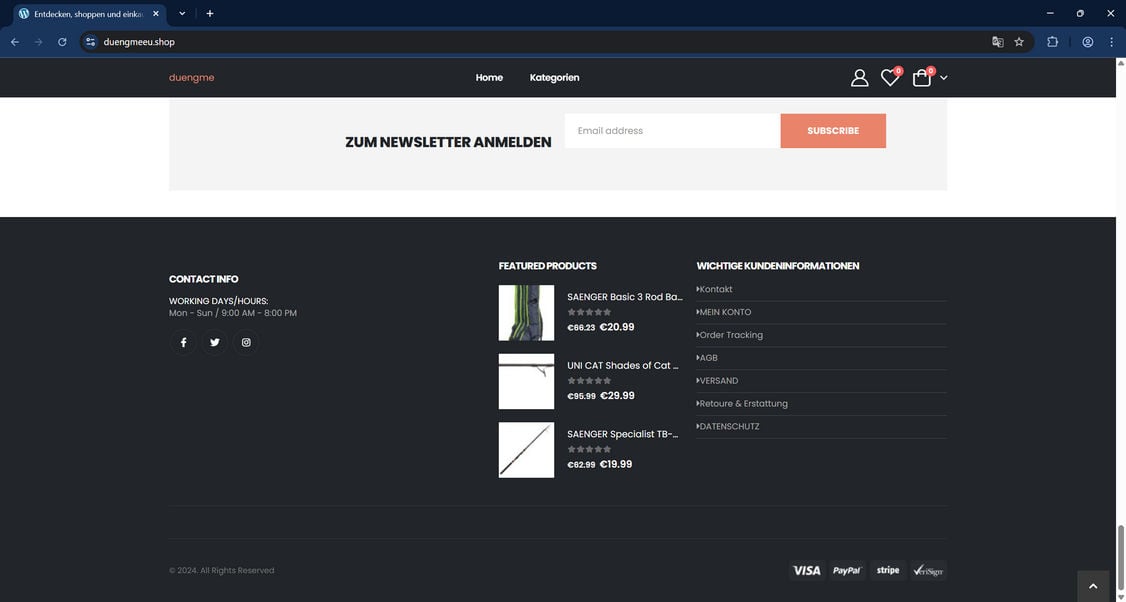1126x602 pixels.
Task: Open the browser tab search dropdown
Action: coord(181,12)
